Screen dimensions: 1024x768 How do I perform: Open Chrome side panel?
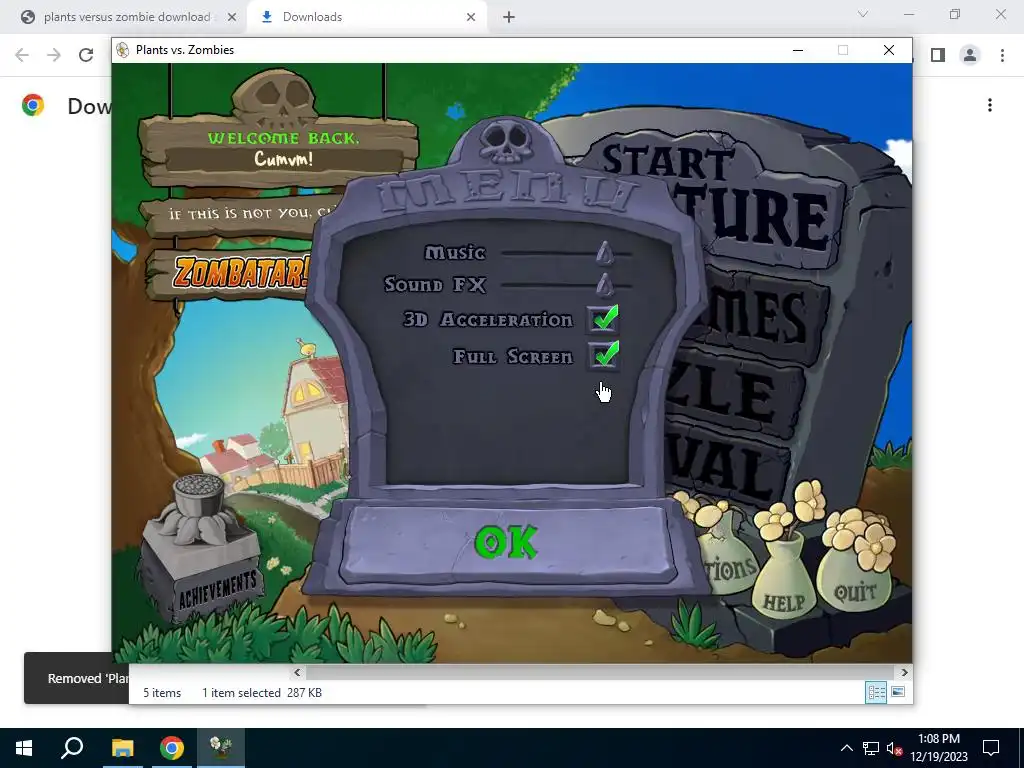pos(938,55)
